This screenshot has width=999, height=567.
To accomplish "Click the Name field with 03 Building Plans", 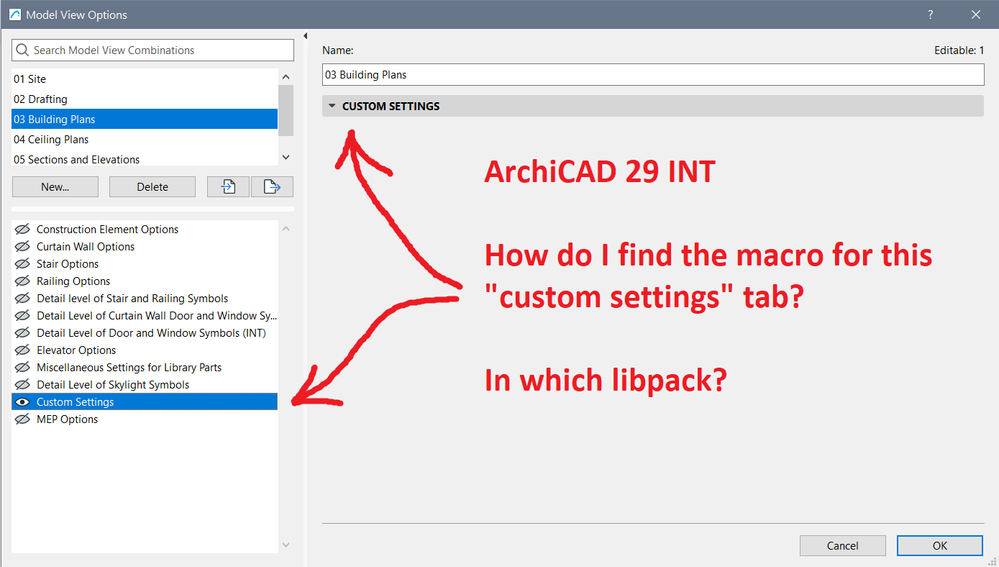I will [x=653, y=75].
